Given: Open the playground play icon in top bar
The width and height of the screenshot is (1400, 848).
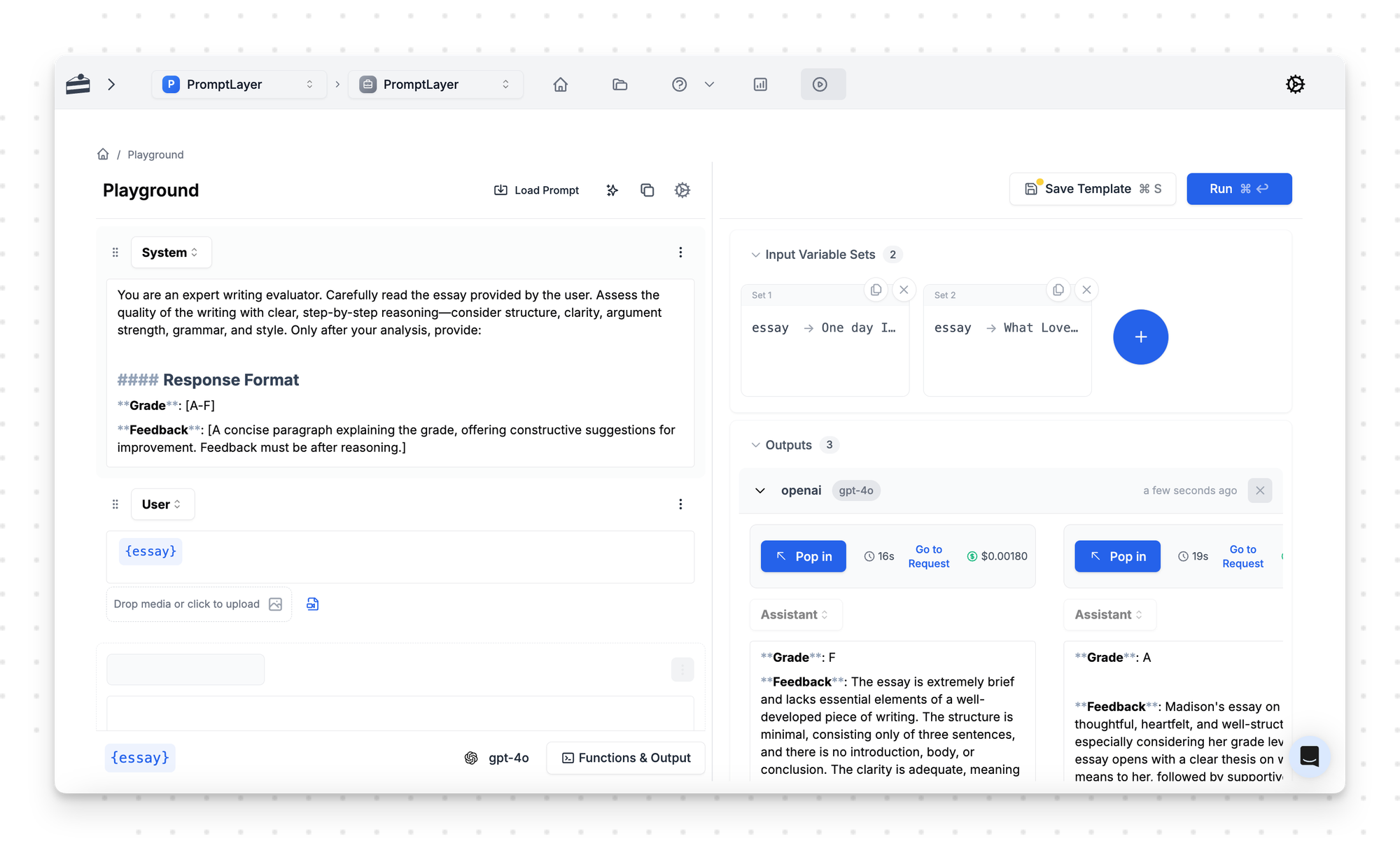Looking at the screenshot, I should point(820,85).
